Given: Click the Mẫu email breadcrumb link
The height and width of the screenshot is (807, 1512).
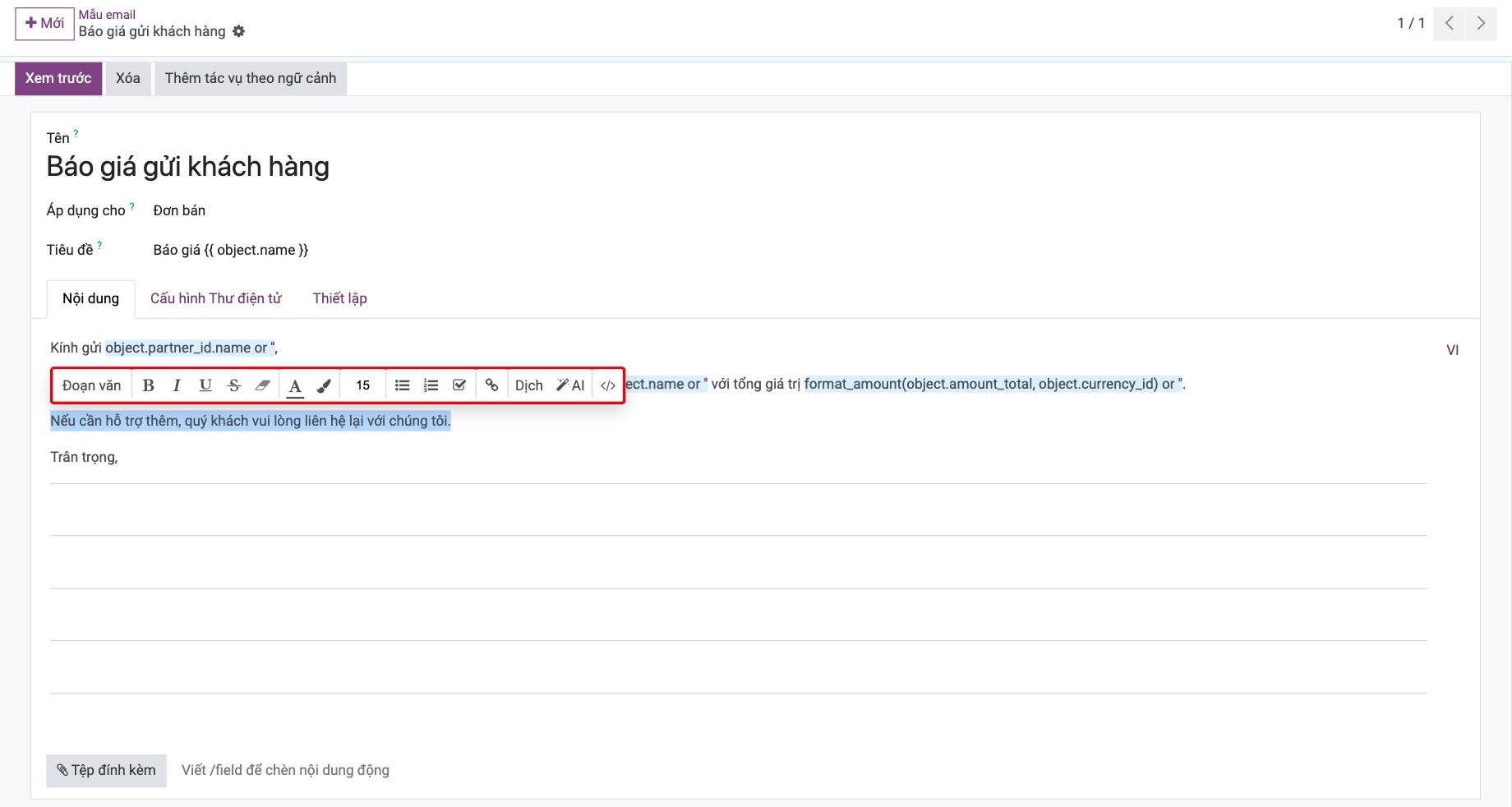Looking at the screenshot, I should (108, 14).
